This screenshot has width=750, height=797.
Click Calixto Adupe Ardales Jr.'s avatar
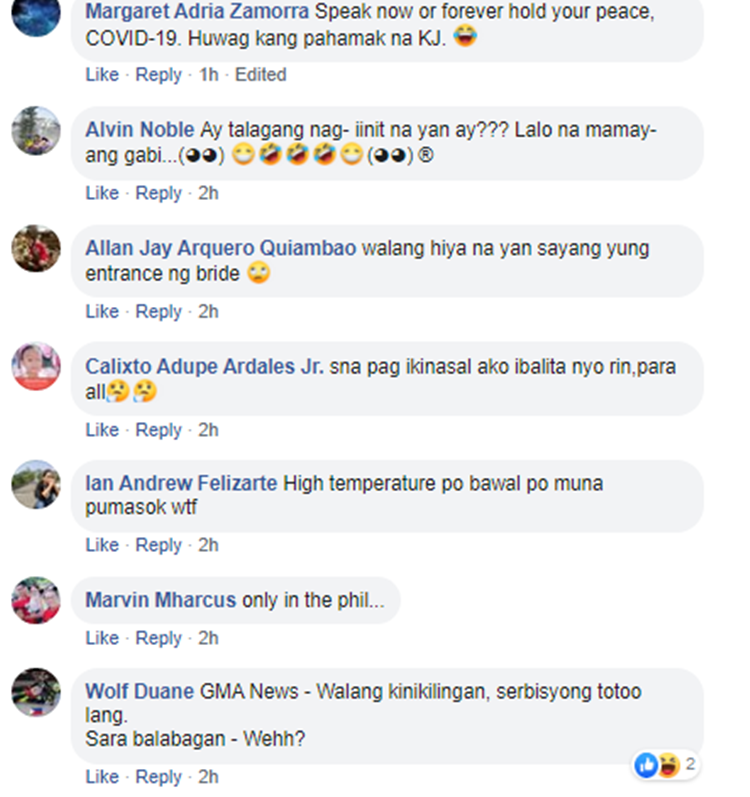[x=36, y=366]
